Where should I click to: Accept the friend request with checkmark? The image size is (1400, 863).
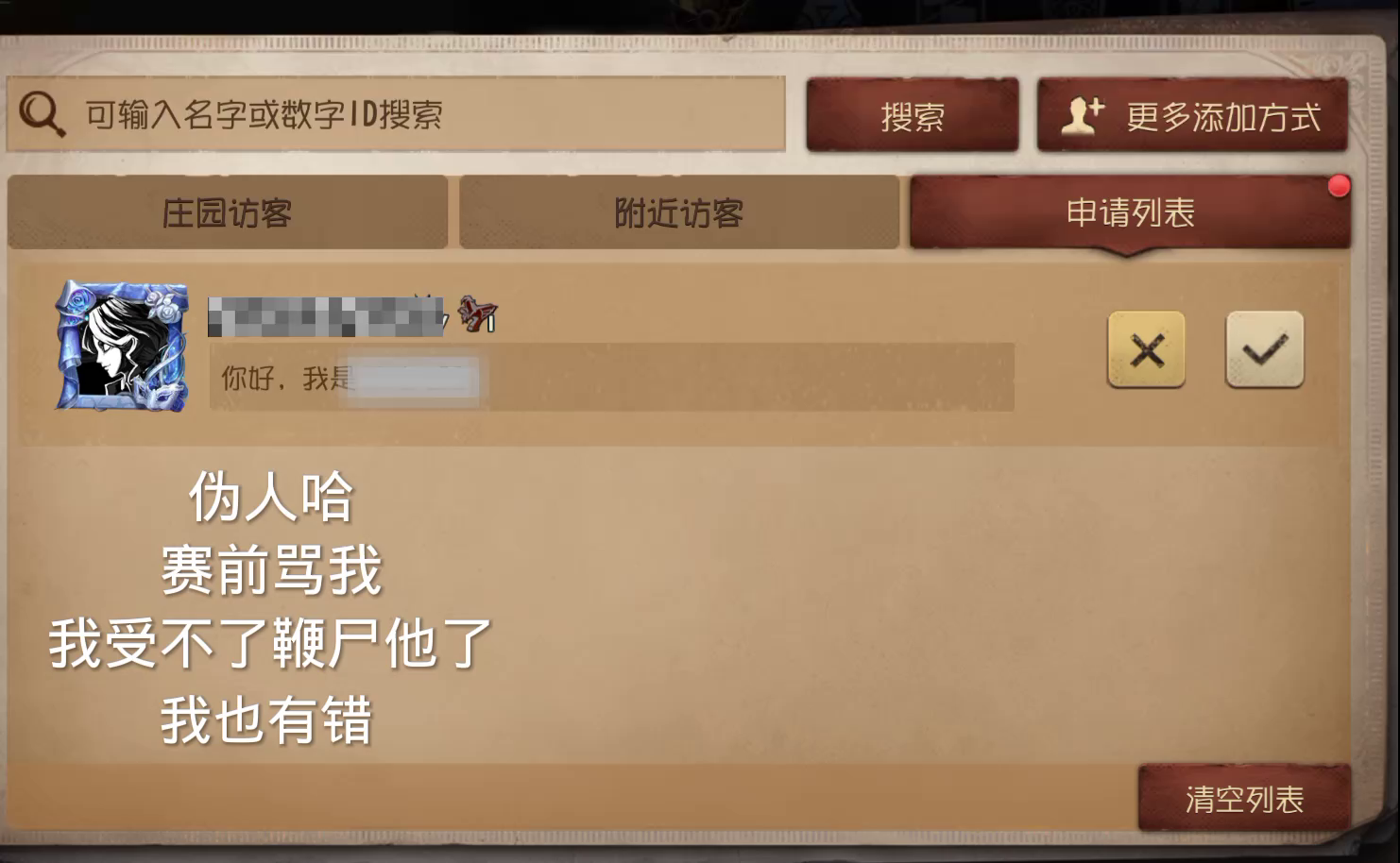[x=1264, y=349]
